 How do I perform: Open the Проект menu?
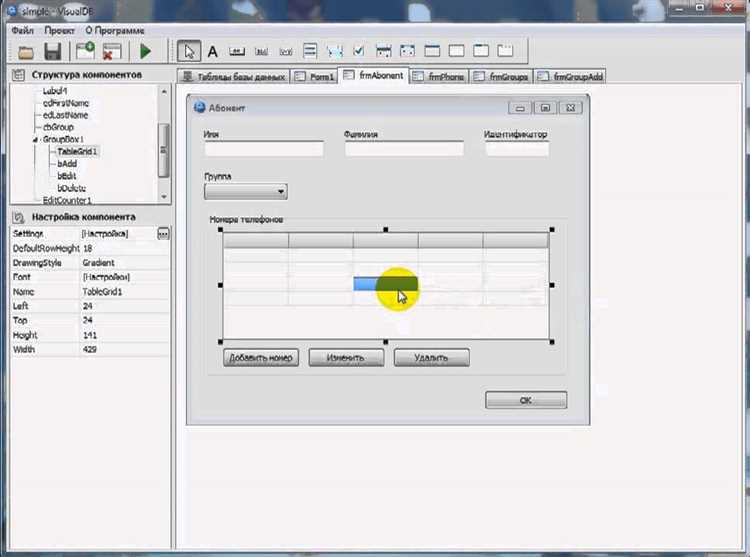[x=59, y=30]
